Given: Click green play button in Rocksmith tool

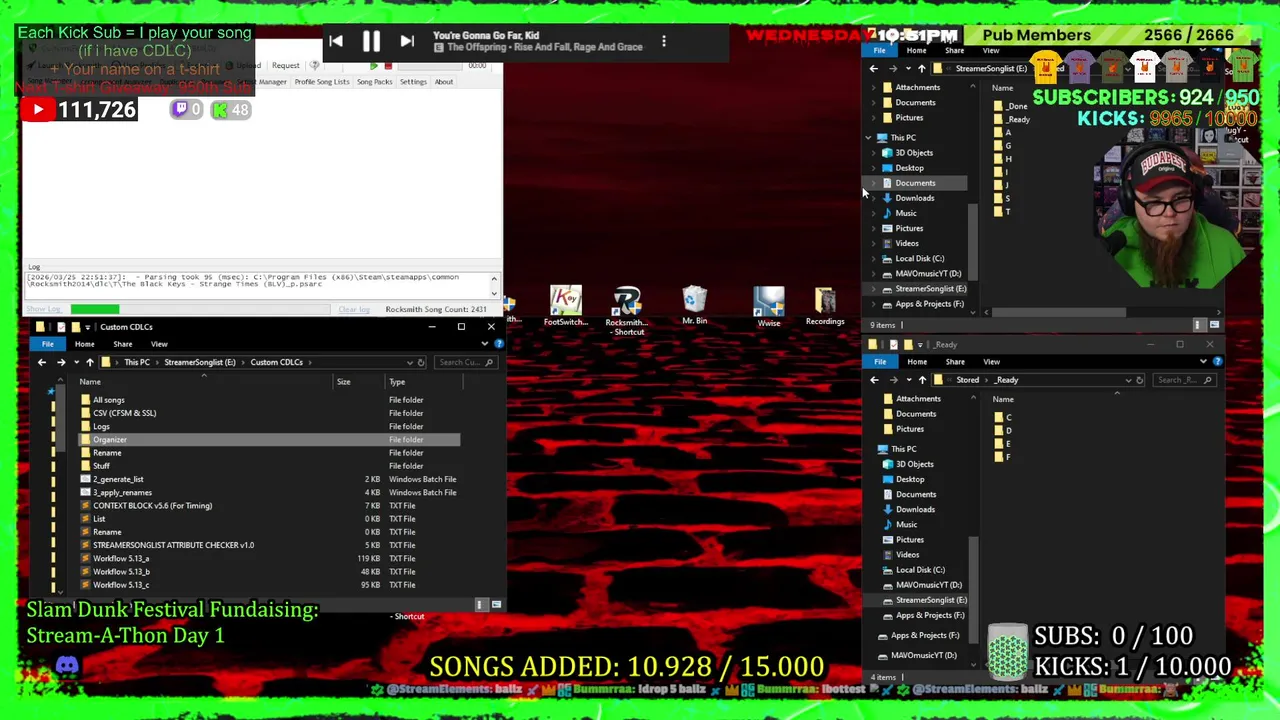Looking at the screenshot, I should tap(374, 66).
